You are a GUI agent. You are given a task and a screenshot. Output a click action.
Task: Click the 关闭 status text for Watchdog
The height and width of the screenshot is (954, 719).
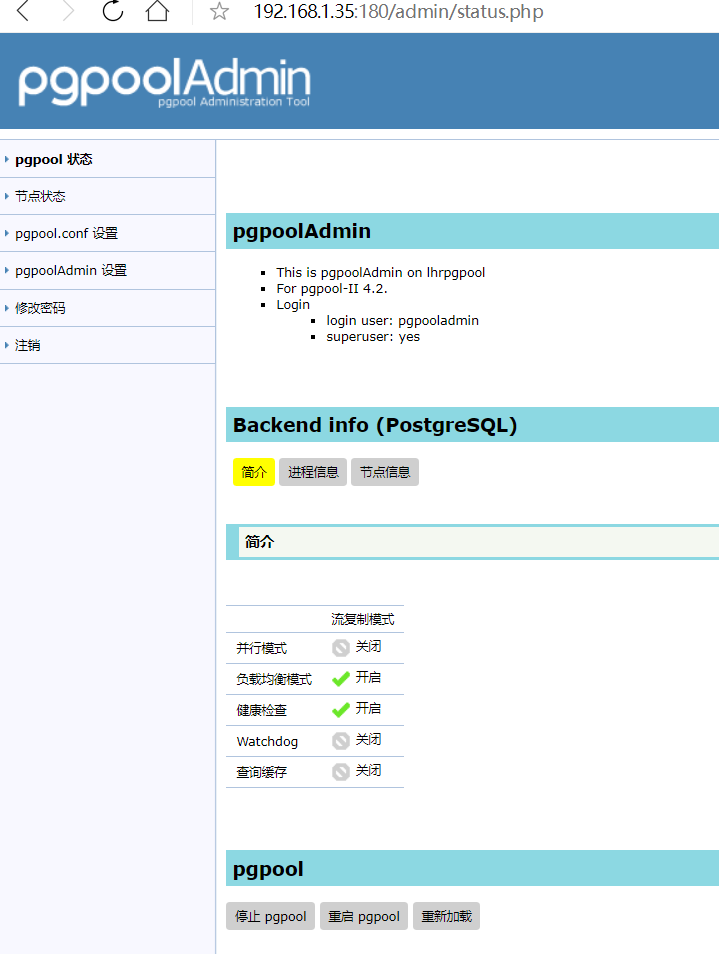tap(368, 739)
